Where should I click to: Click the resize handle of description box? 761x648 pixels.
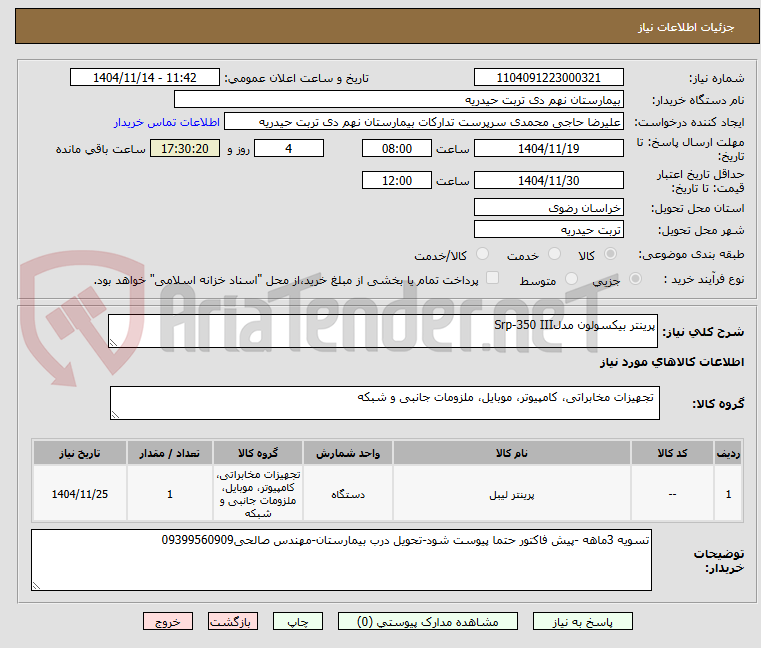114,343
